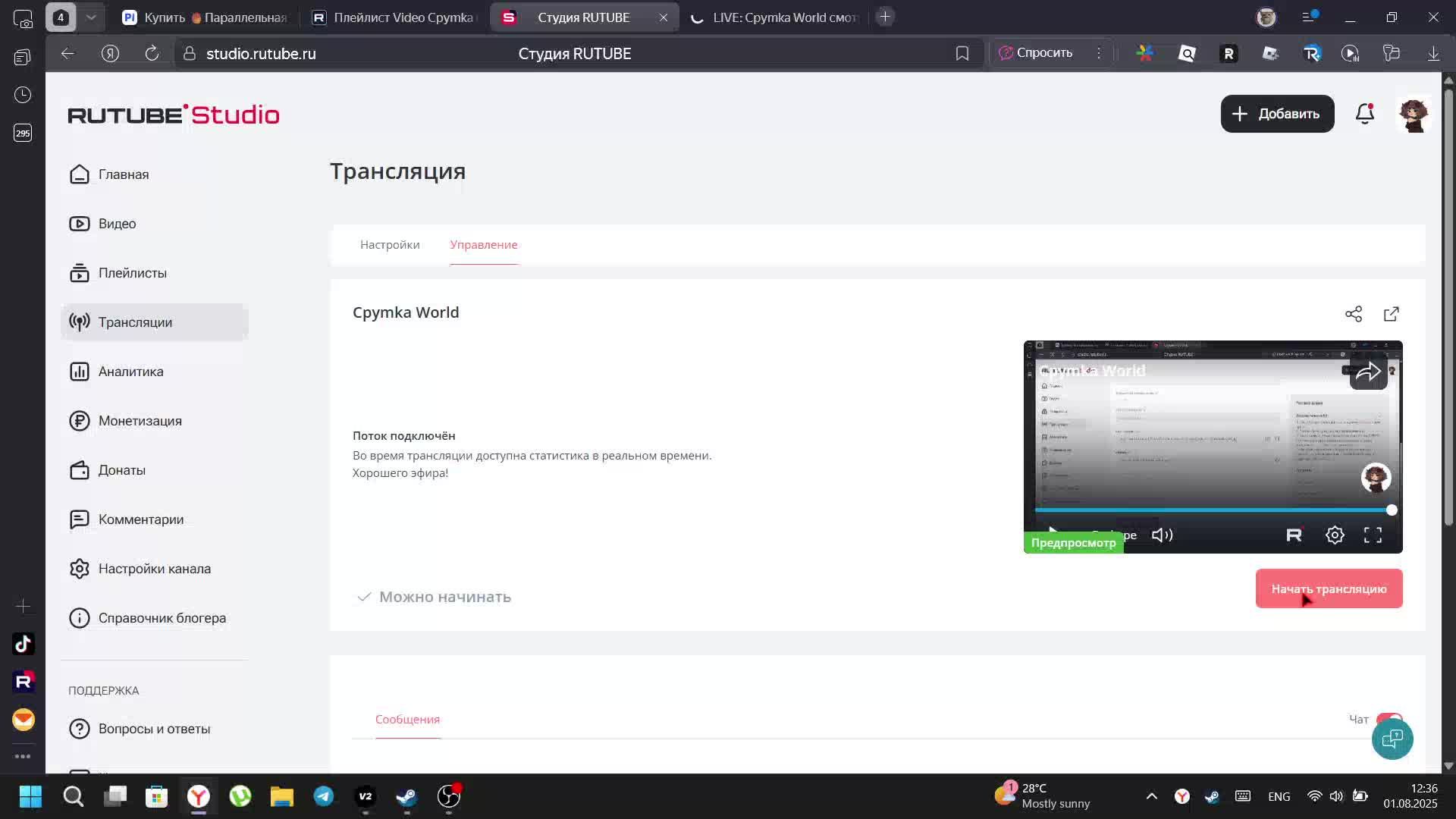Click the share icon next to Cpymka World
This screenshot has height=819, width=1456.
(1354, 314)
